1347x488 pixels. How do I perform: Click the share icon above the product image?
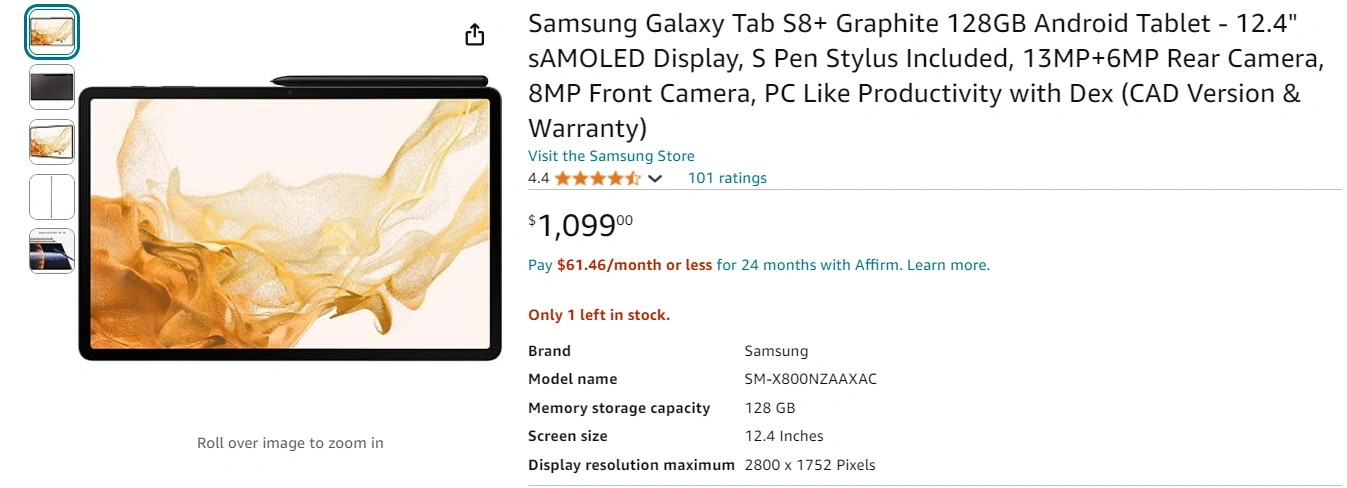point(475,35)
